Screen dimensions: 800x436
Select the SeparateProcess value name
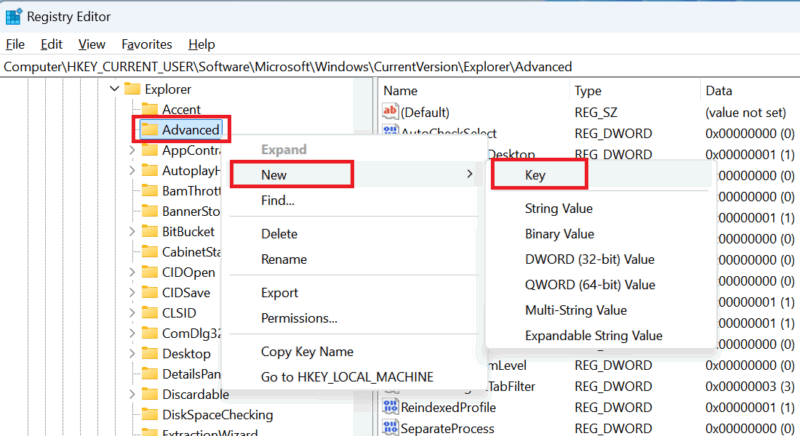pos(447,428)
